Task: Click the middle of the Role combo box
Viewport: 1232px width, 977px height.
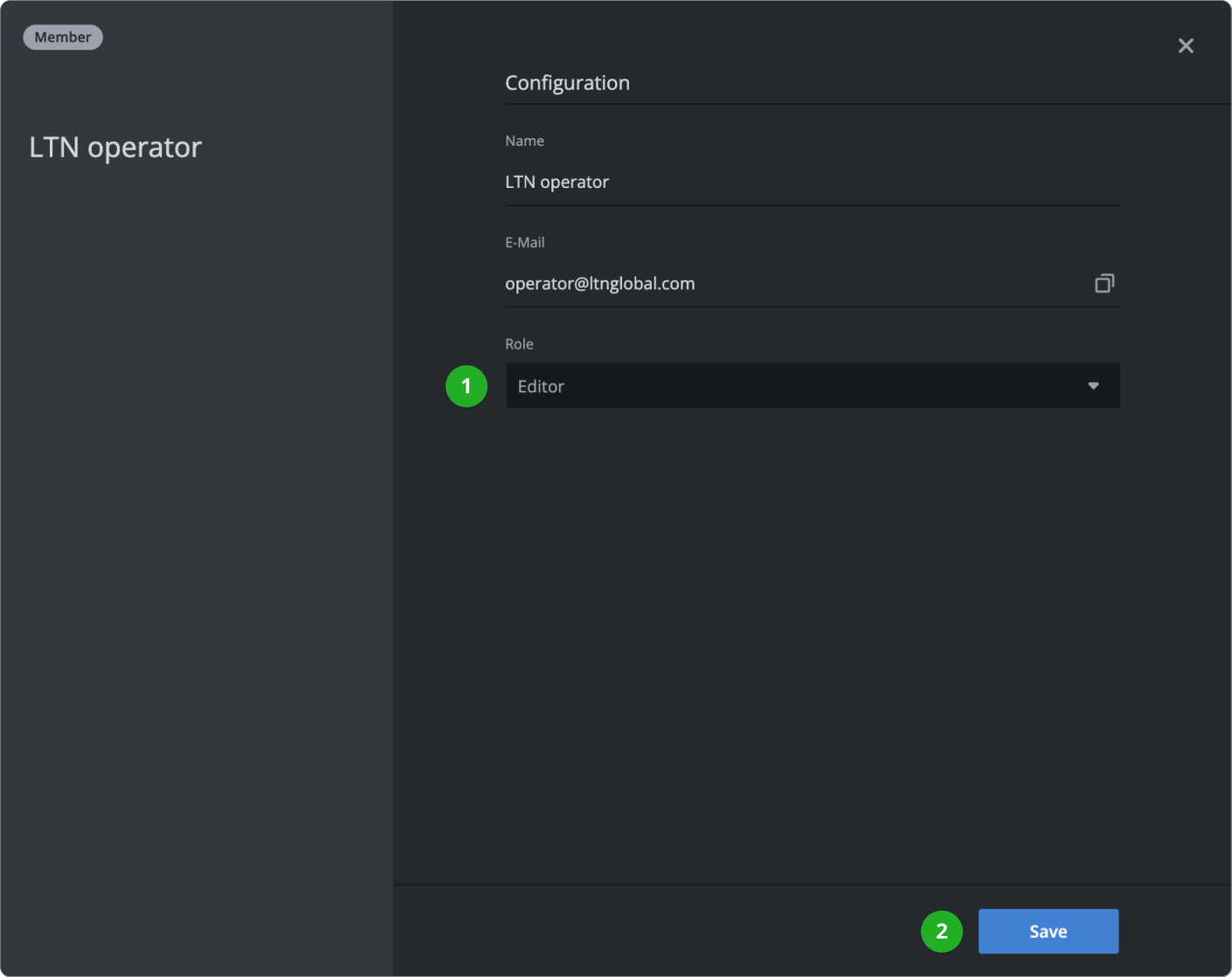Action: [x=813, y=386]
